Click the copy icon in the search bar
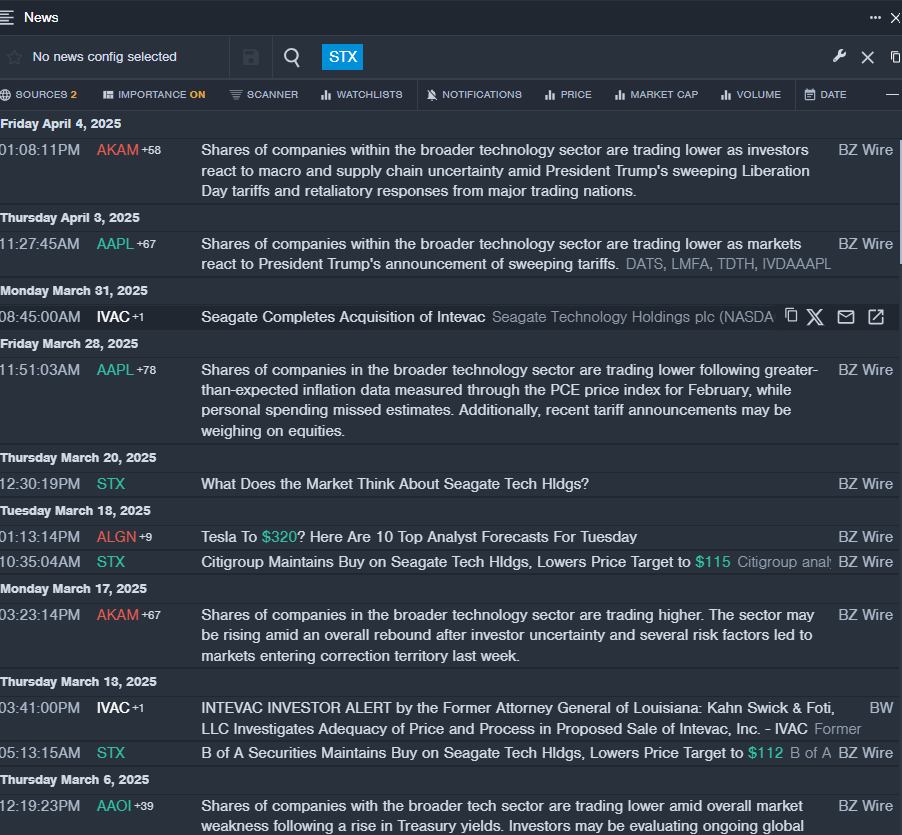Viewport: 902px width, 835px height. pyautogui.click(x=896, y=57)
